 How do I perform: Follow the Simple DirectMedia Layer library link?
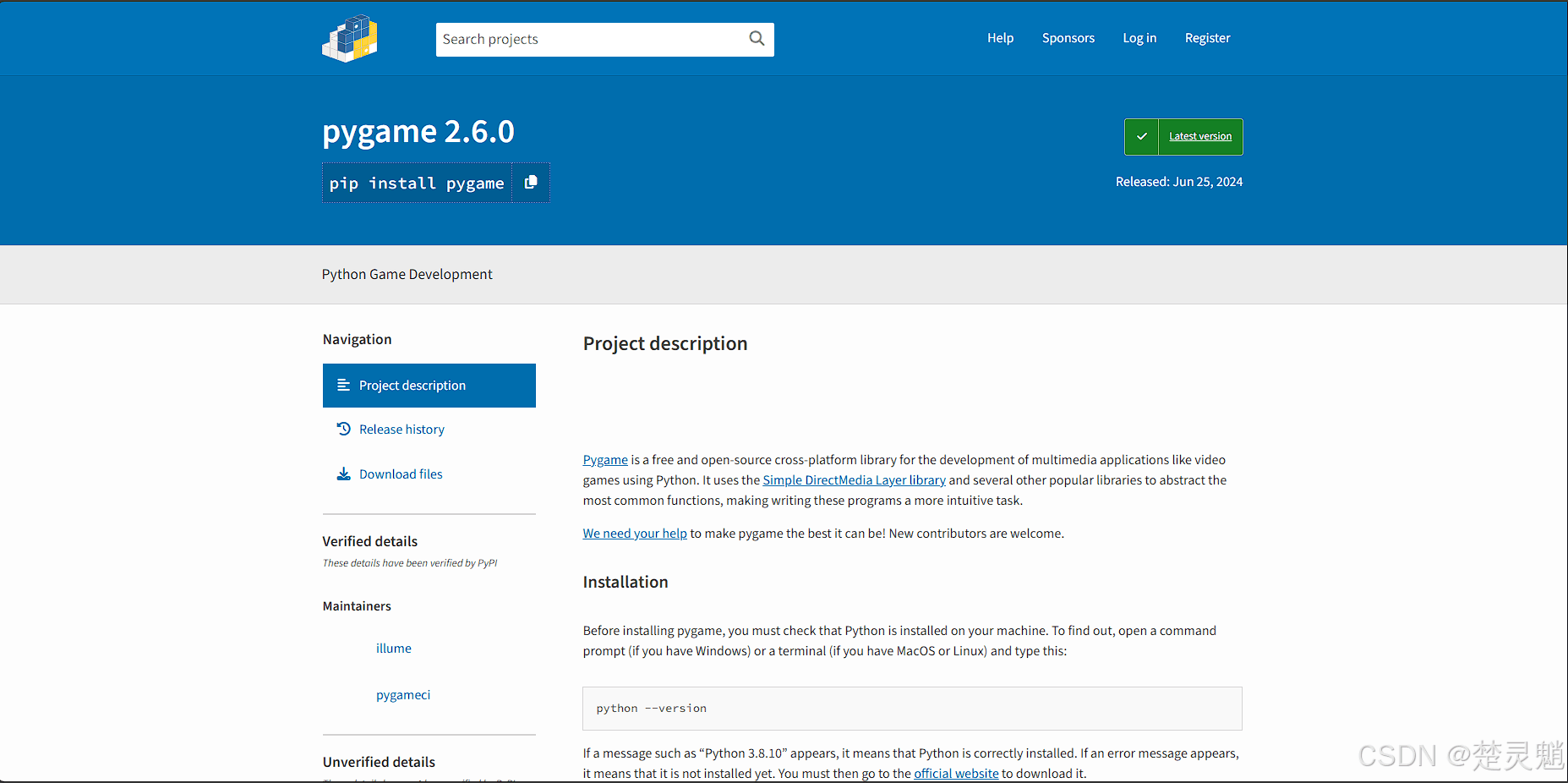(854, 480)
